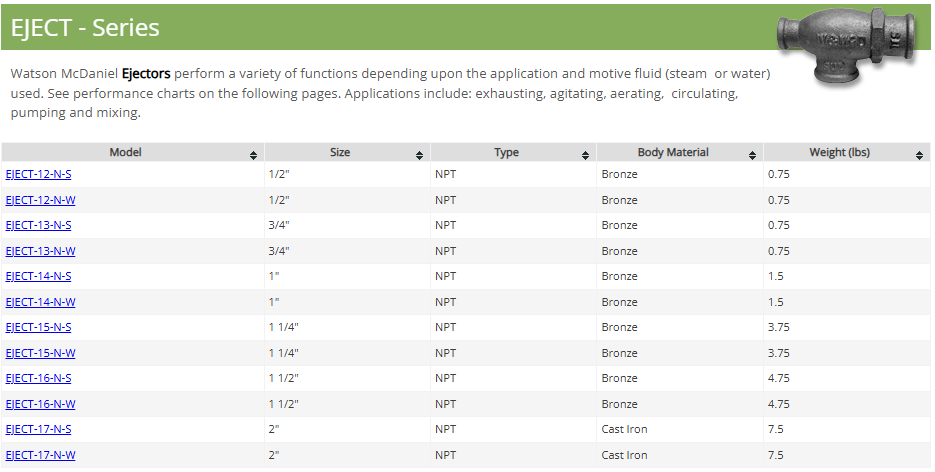Sort table by Type column arrows
Viewport: 935px width, 472px height.
[x=585, y=155]
